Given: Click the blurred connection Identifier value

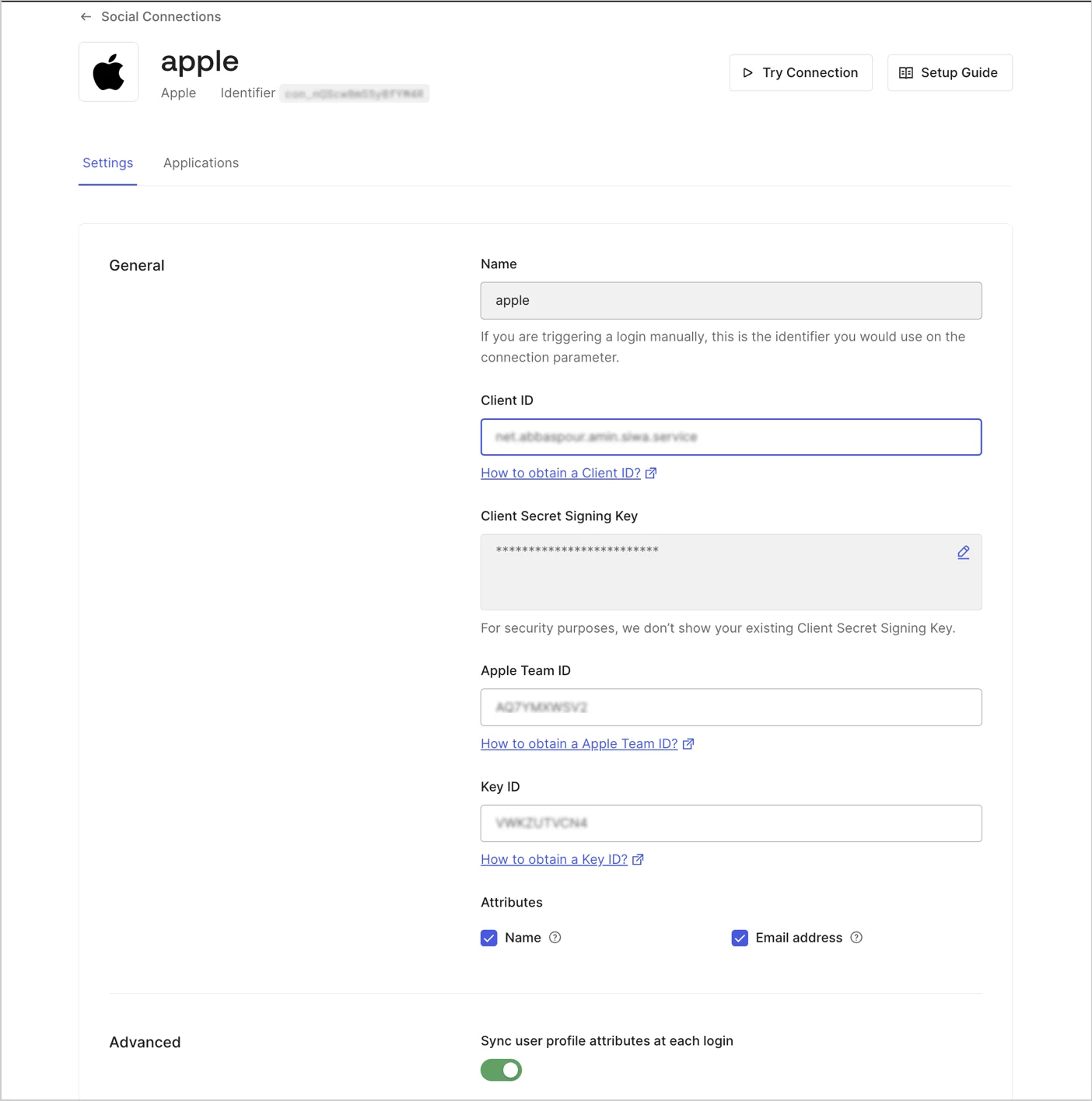Looking at the screenshot, I should pyautogui.click(x=355, y=93).
